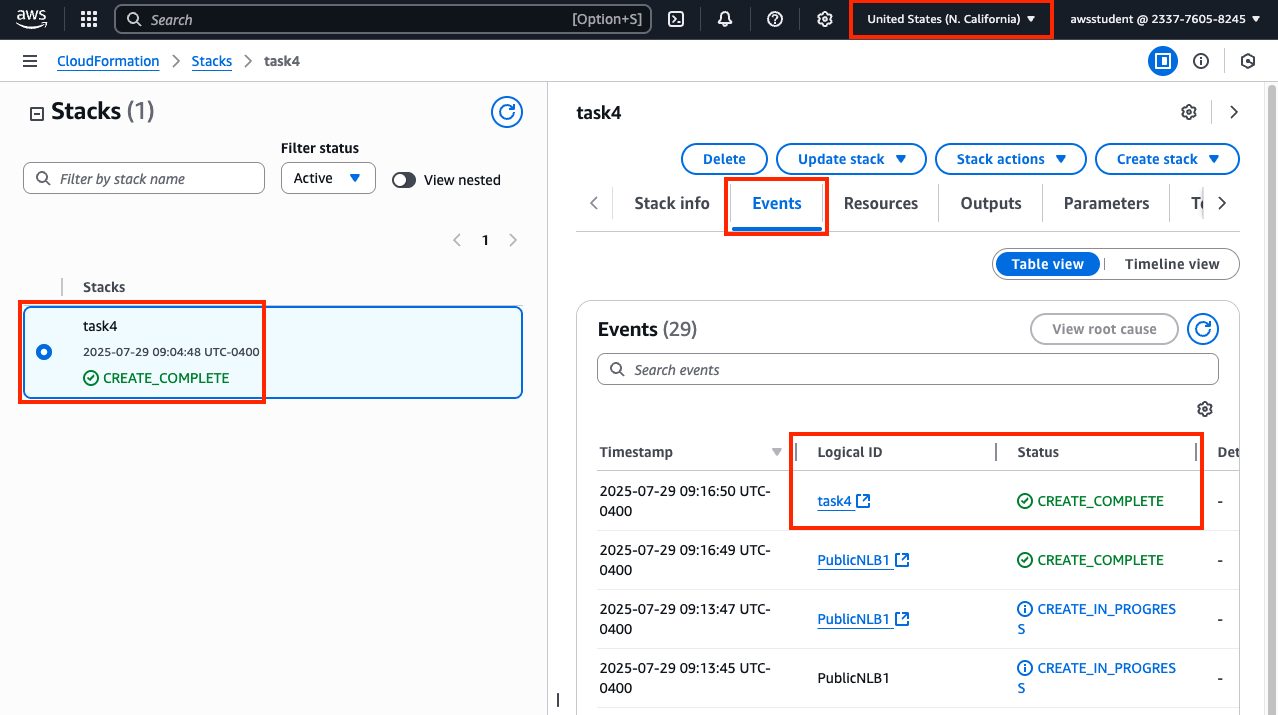Open the services grid menu
The image size is (1278, 715).
89,19
